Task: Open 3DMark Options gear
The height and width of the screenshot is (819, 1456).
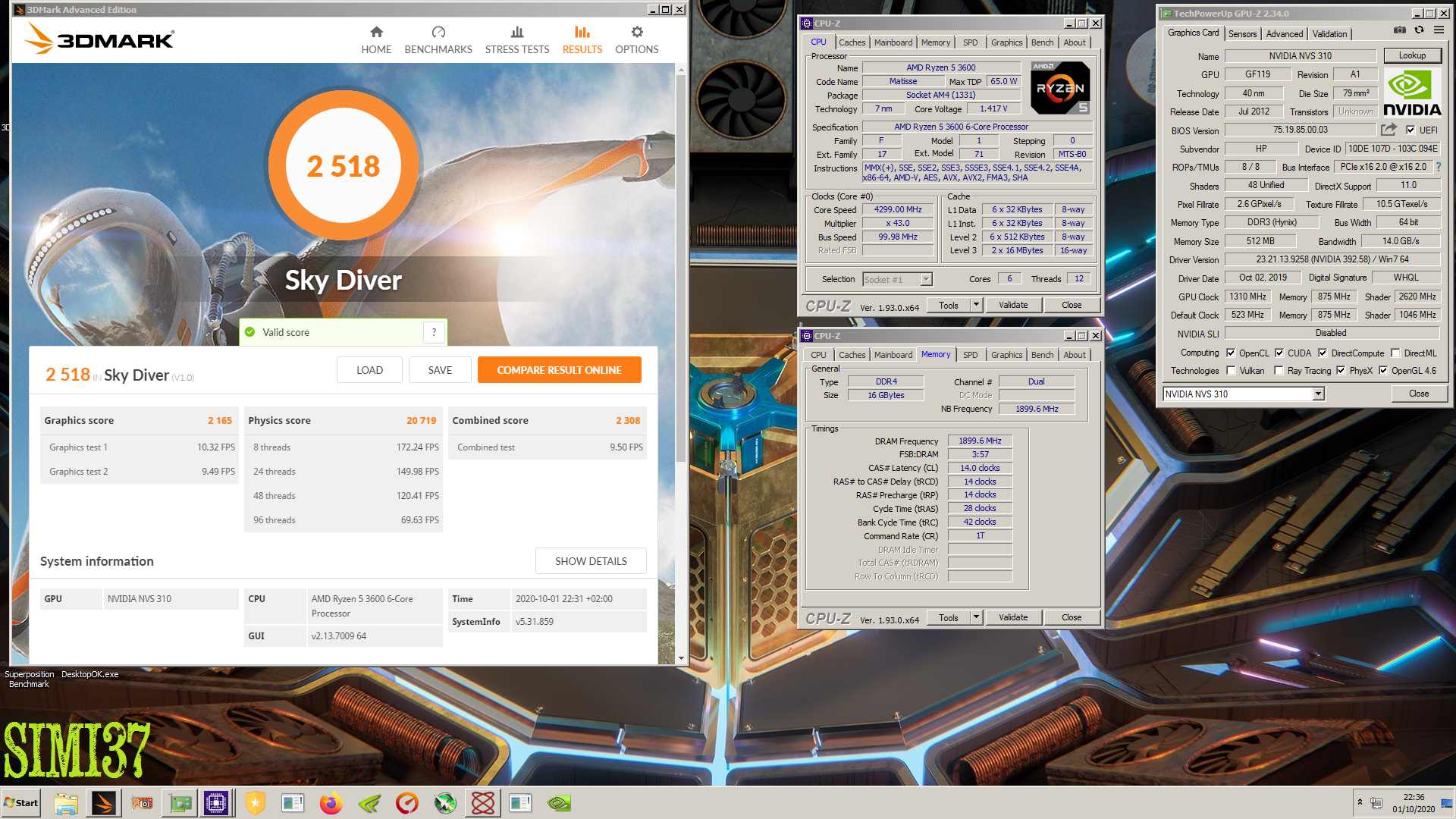Action: pos(637,40)
